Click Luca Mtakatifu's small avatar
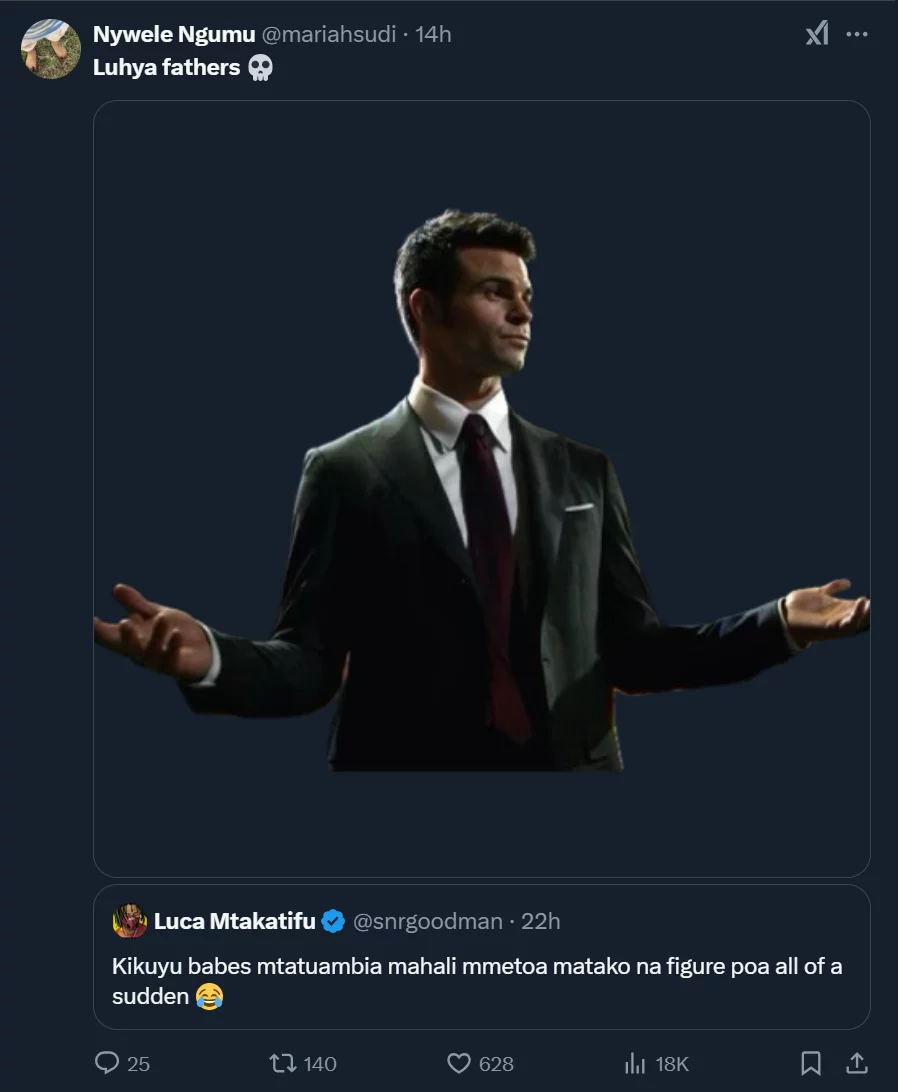Viewport: 898px width, 1092px height. (130, 921)
